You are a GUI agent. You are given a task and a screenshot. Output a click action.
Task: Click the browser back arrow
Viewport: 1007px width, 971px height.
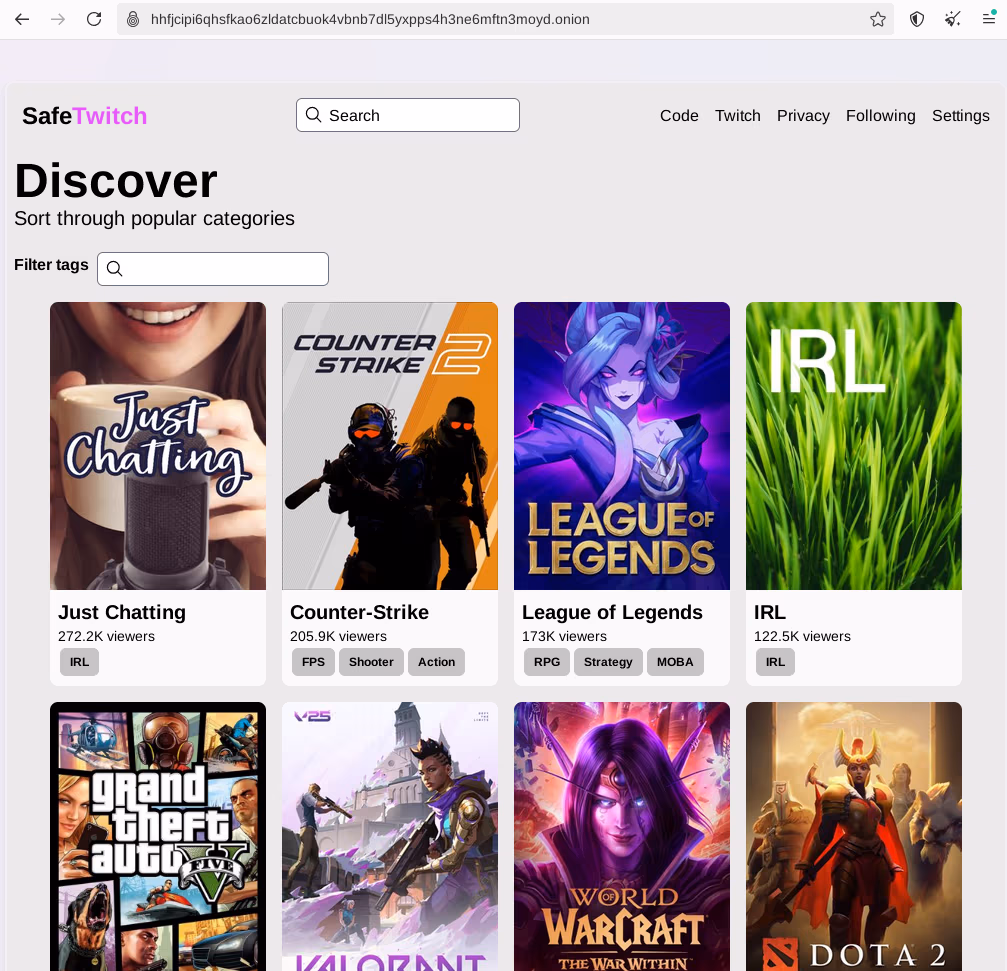[x=22, y=19]
